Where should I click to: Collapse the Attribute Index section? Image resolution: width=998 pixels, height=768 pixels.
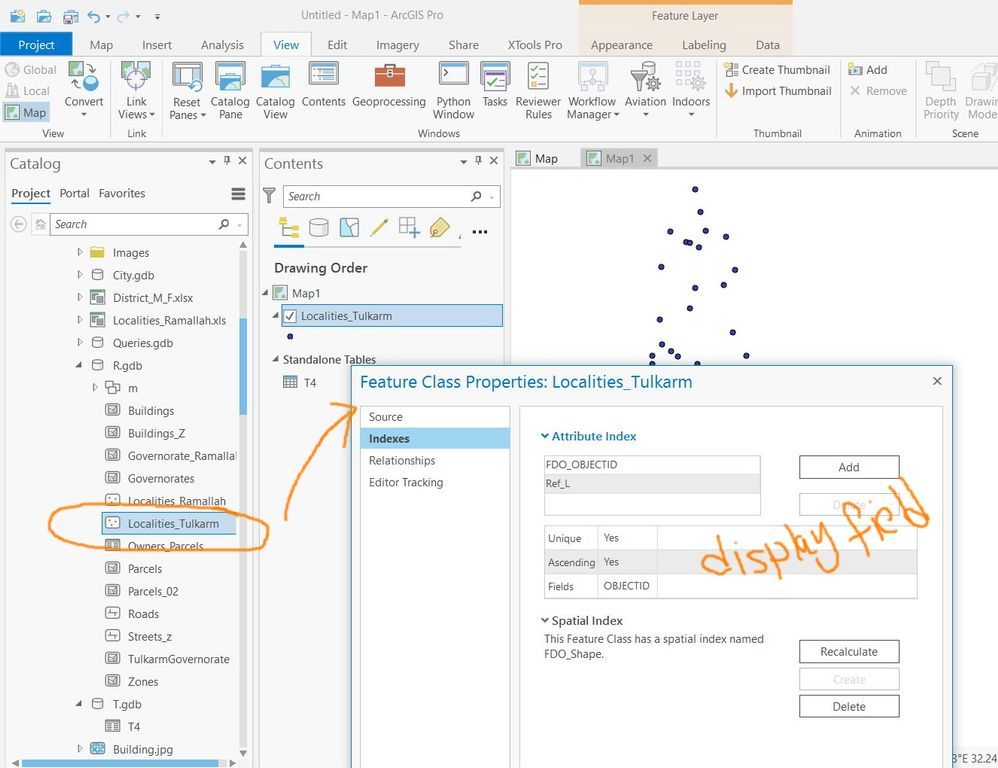(545, 436)
